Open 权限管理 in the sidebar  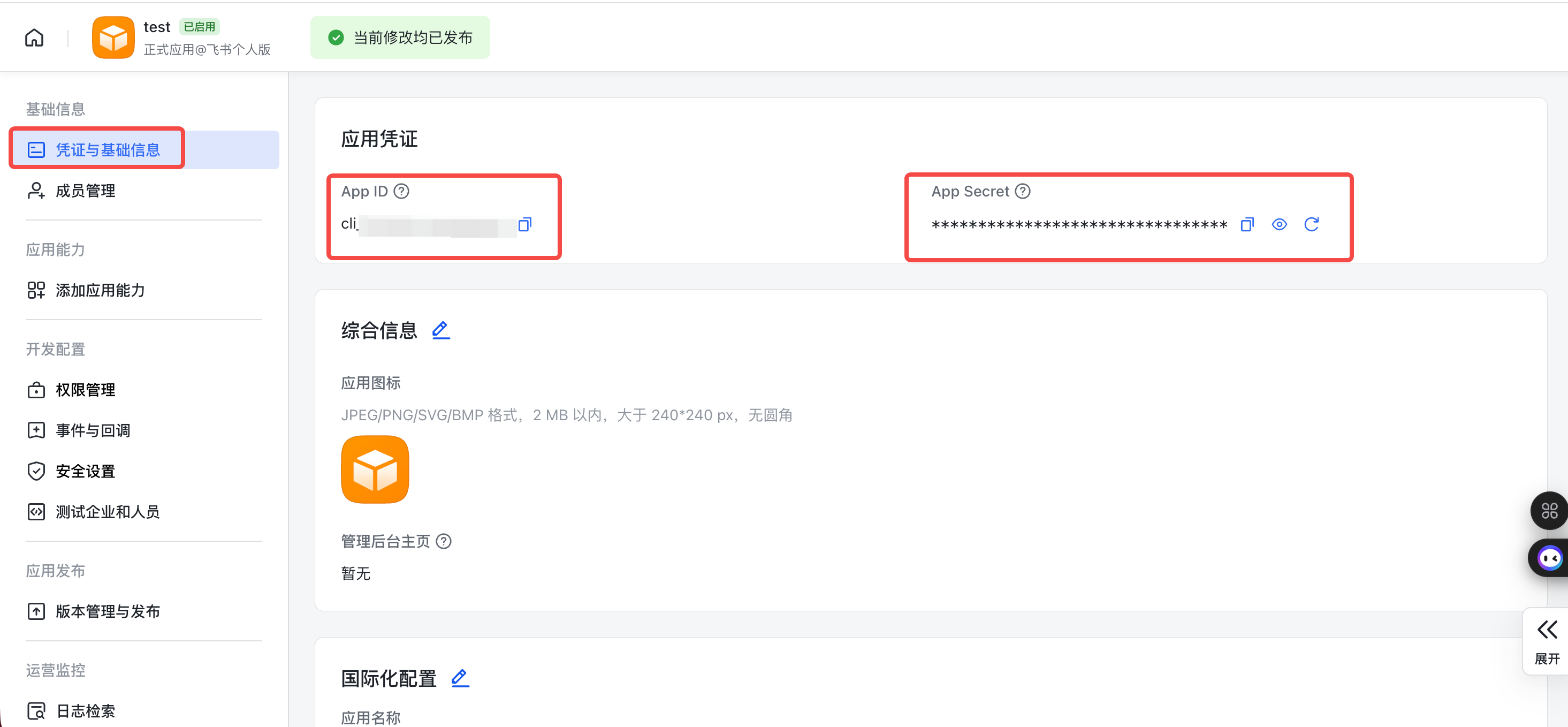coord(85,390)
